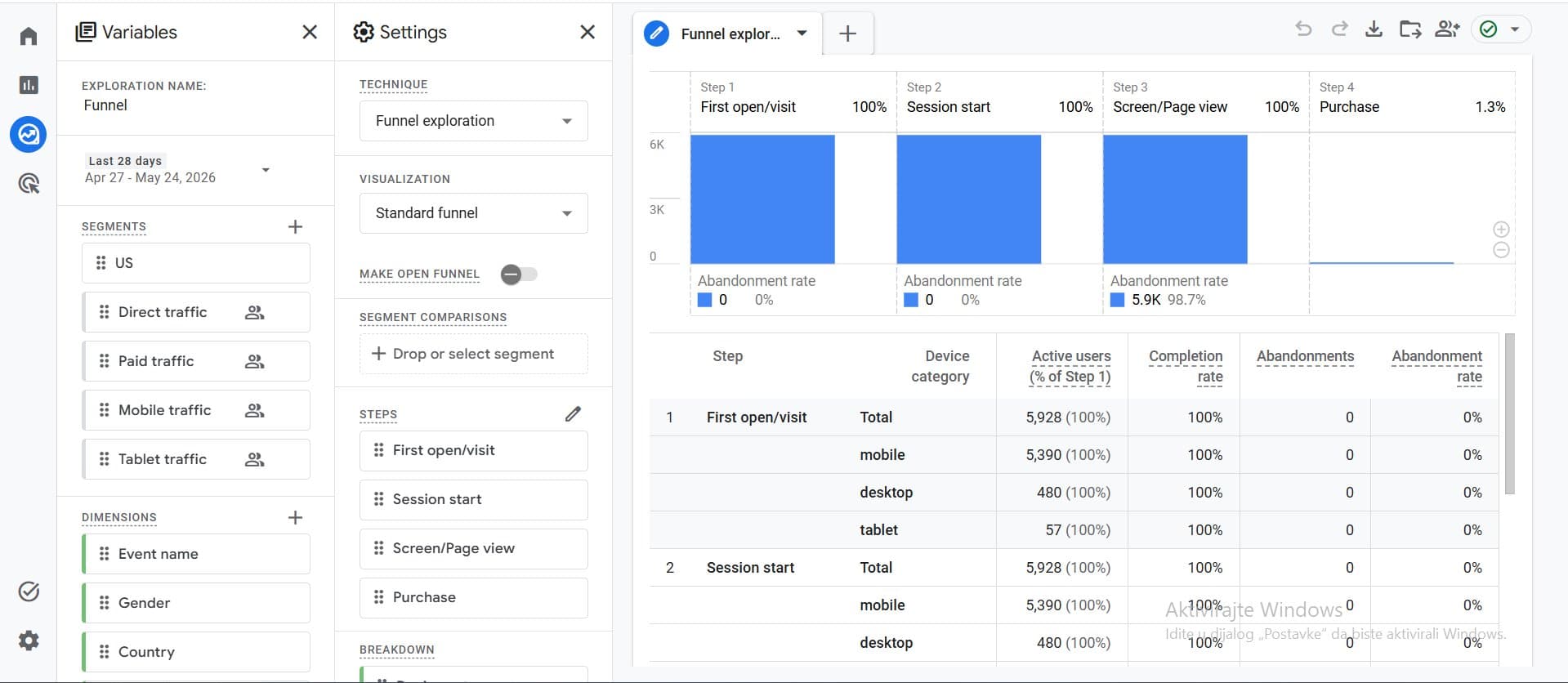This screenshot has height=683, width=1568.
Task: Click the undo arrow icon
Action: [x=1303, y=29]
